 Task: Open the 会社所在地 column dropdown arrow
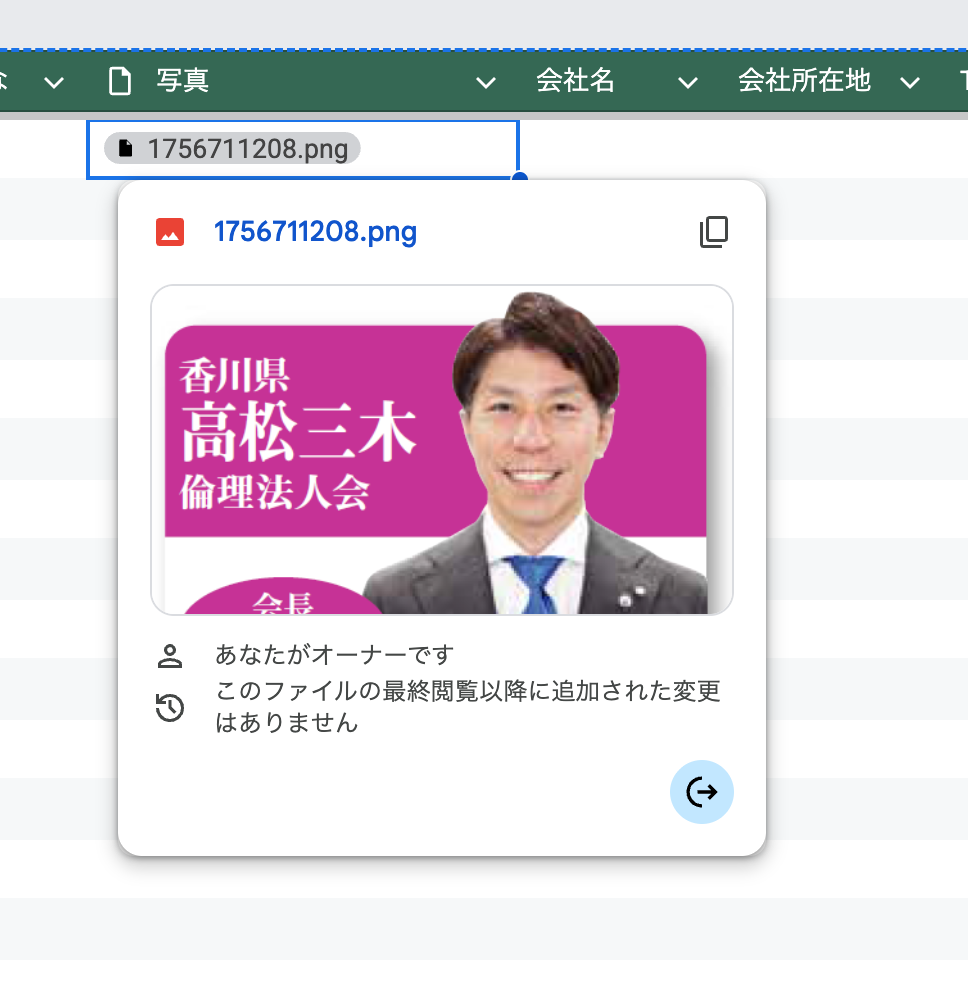909,82
